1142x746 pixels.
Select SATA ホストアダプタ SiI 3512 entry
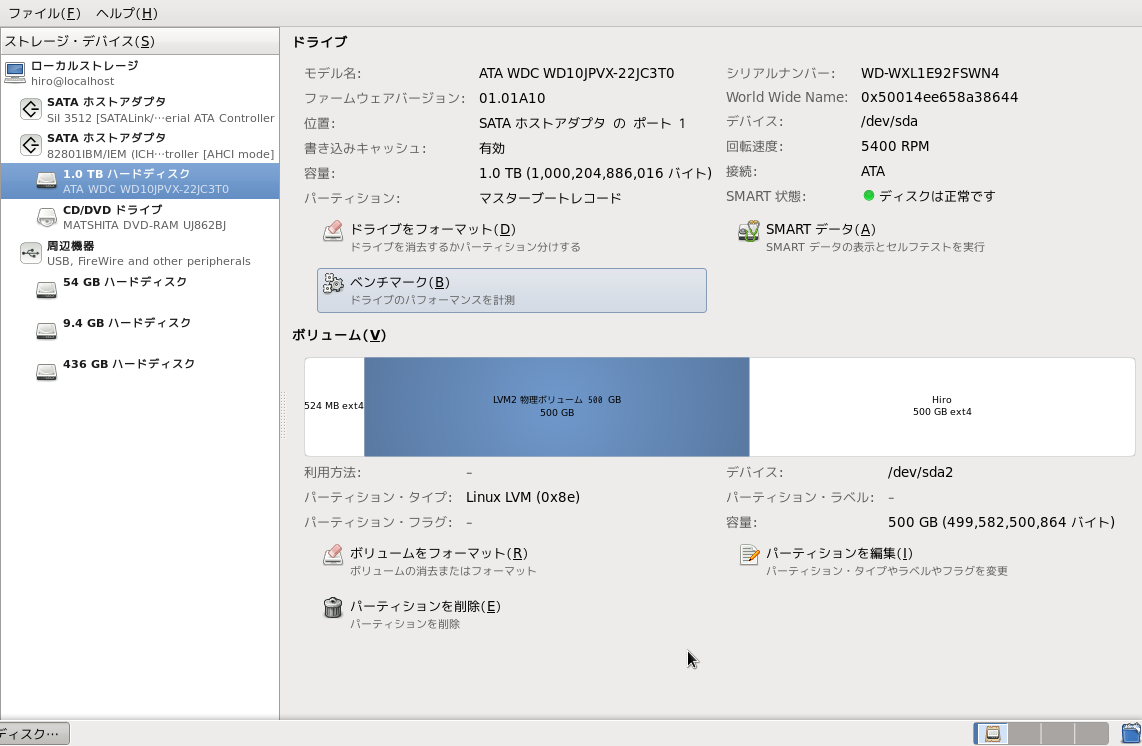tap(140, 109)
